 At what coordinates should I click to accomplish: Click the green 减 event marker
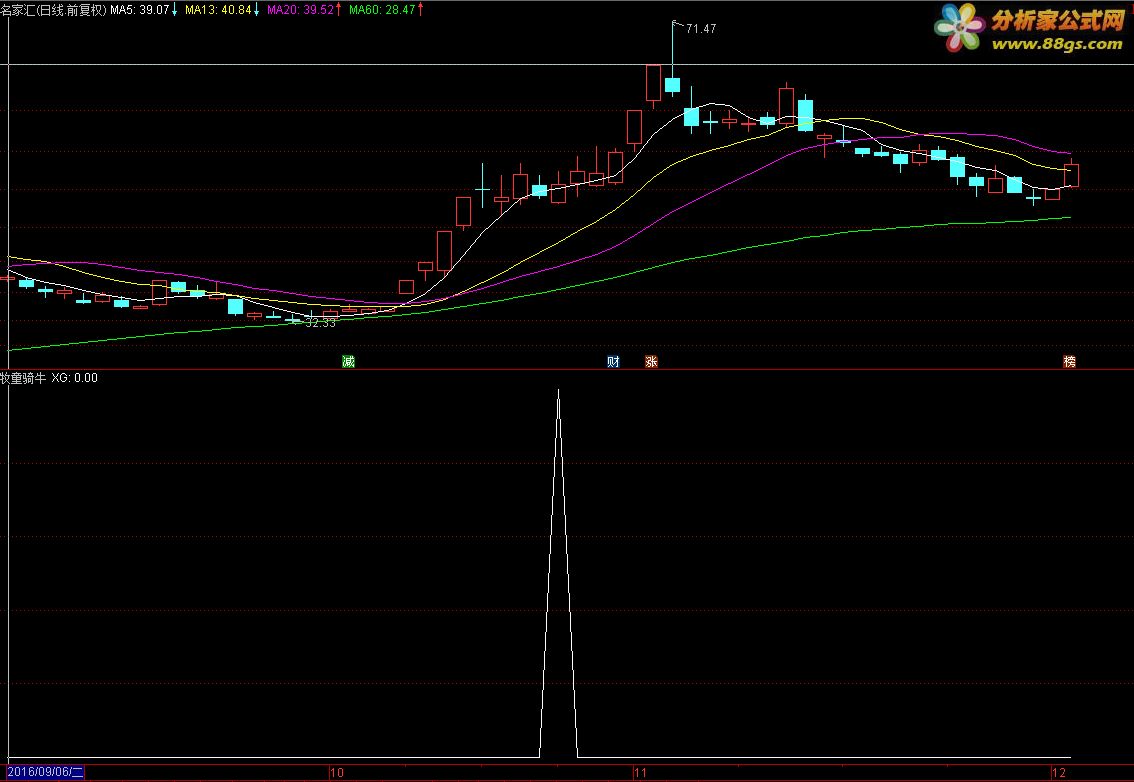[x=349, y=362]
